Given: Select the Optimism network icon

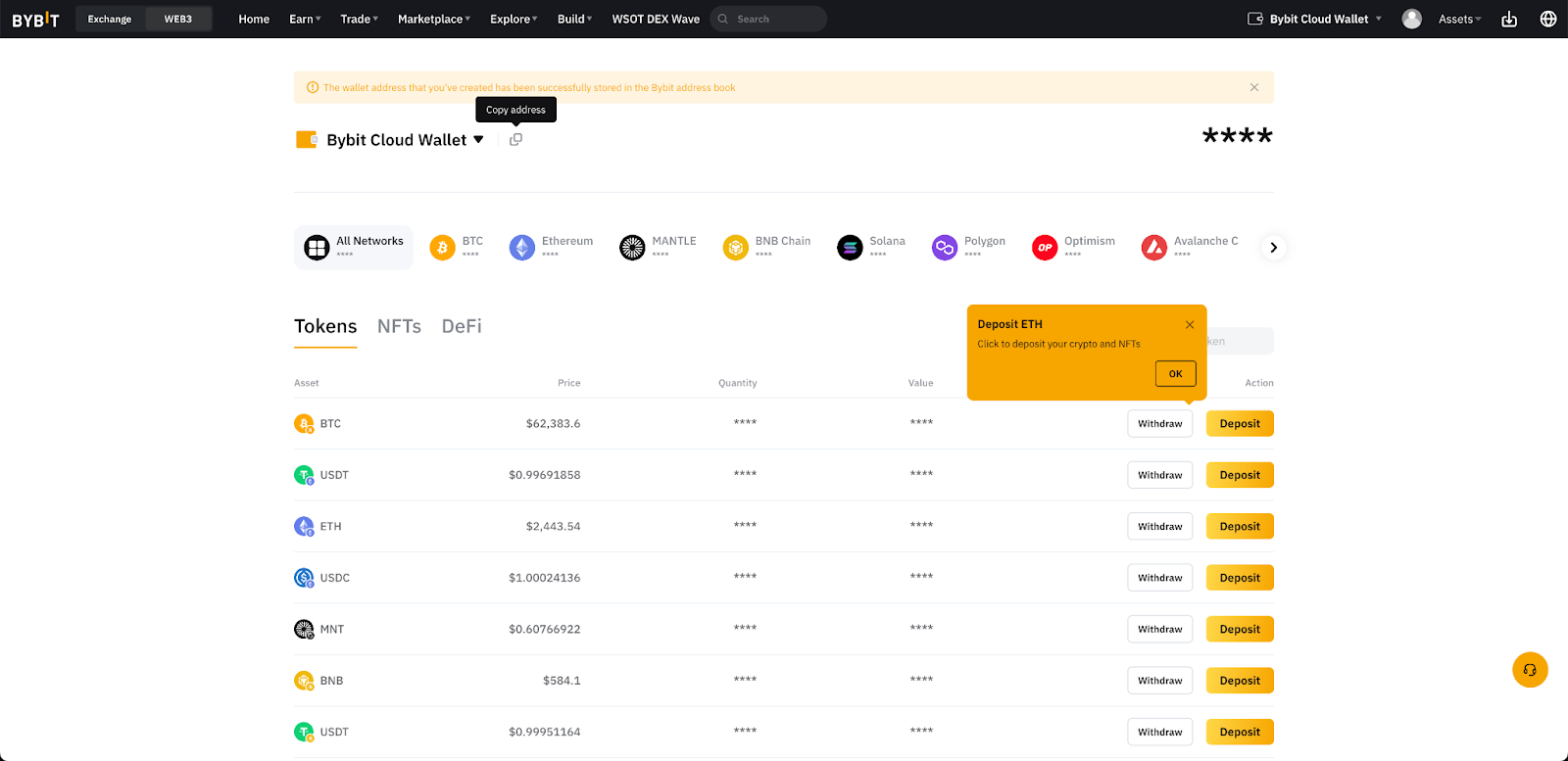Looking at the screenshot, I should pyautogui.click(x=1045, y=248).
